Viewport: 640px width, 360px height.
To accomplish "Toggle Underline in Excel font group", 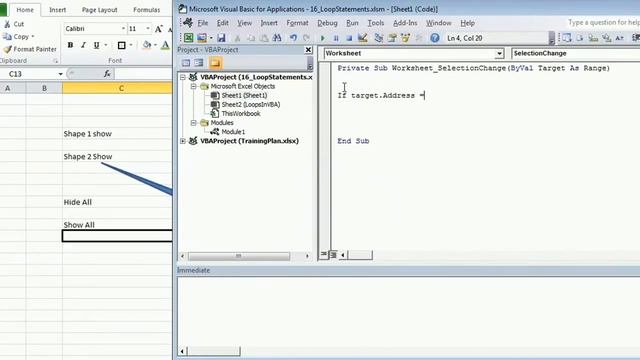I will coord(96,45).
